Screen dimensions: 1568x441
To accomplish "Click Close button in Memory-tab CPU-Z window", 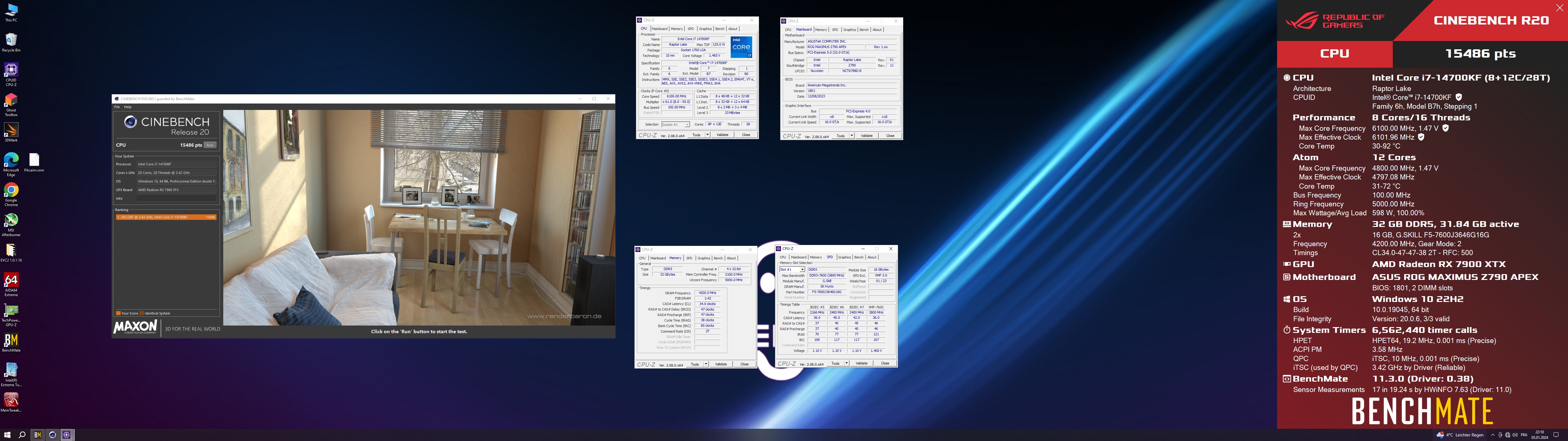I will point(744,364).
